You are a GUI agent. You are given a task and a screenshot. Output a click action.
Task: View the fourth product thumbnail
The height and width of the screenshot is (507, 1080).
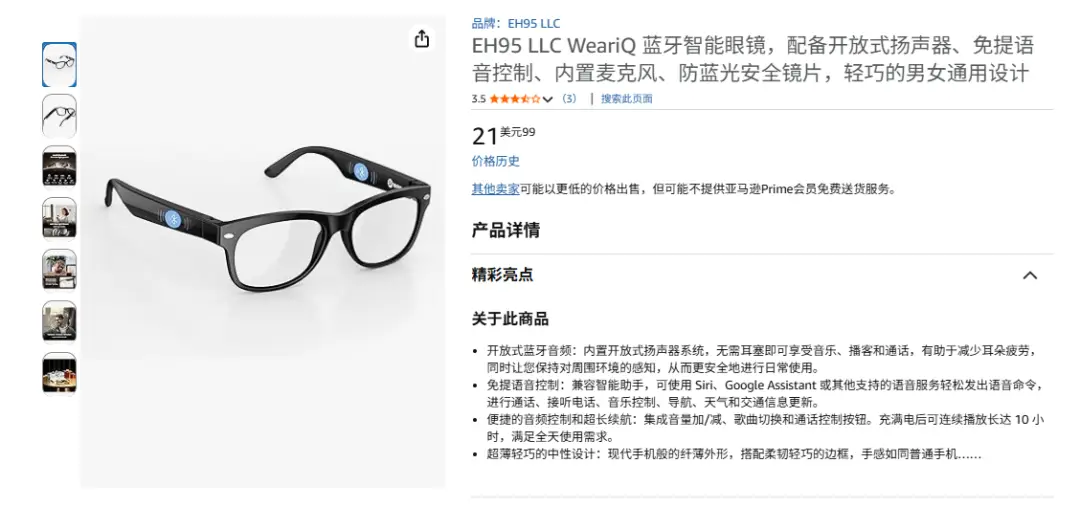coord(59,219)
